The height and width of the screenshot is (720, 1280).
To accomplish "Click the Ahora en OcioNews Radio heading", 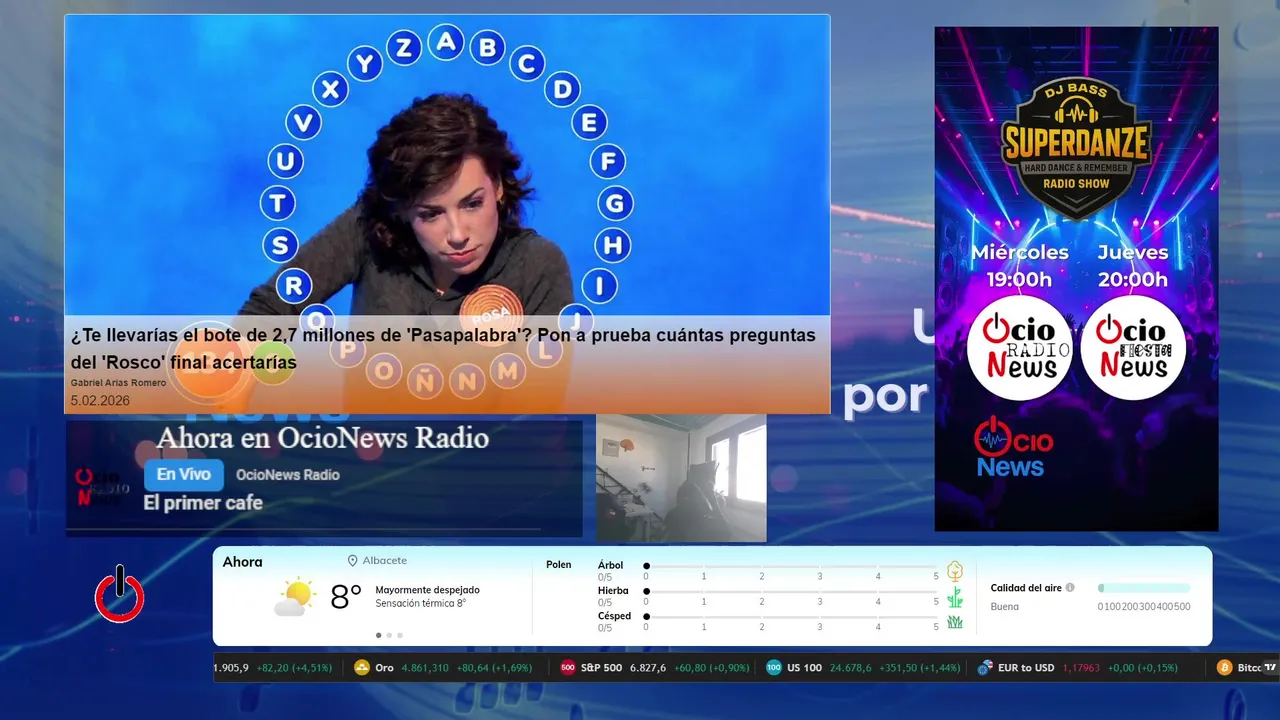I will [322, 438].
